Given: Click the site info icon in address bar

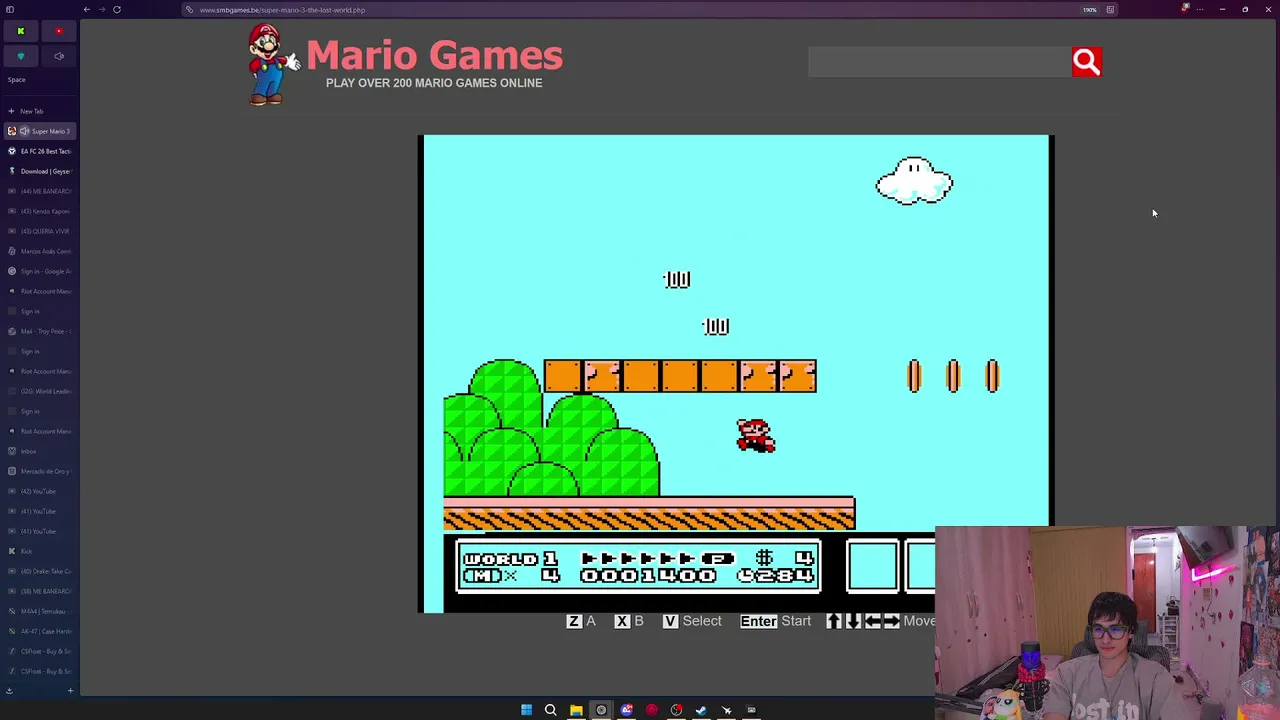Looking at the screenshot, I should 189,10.
